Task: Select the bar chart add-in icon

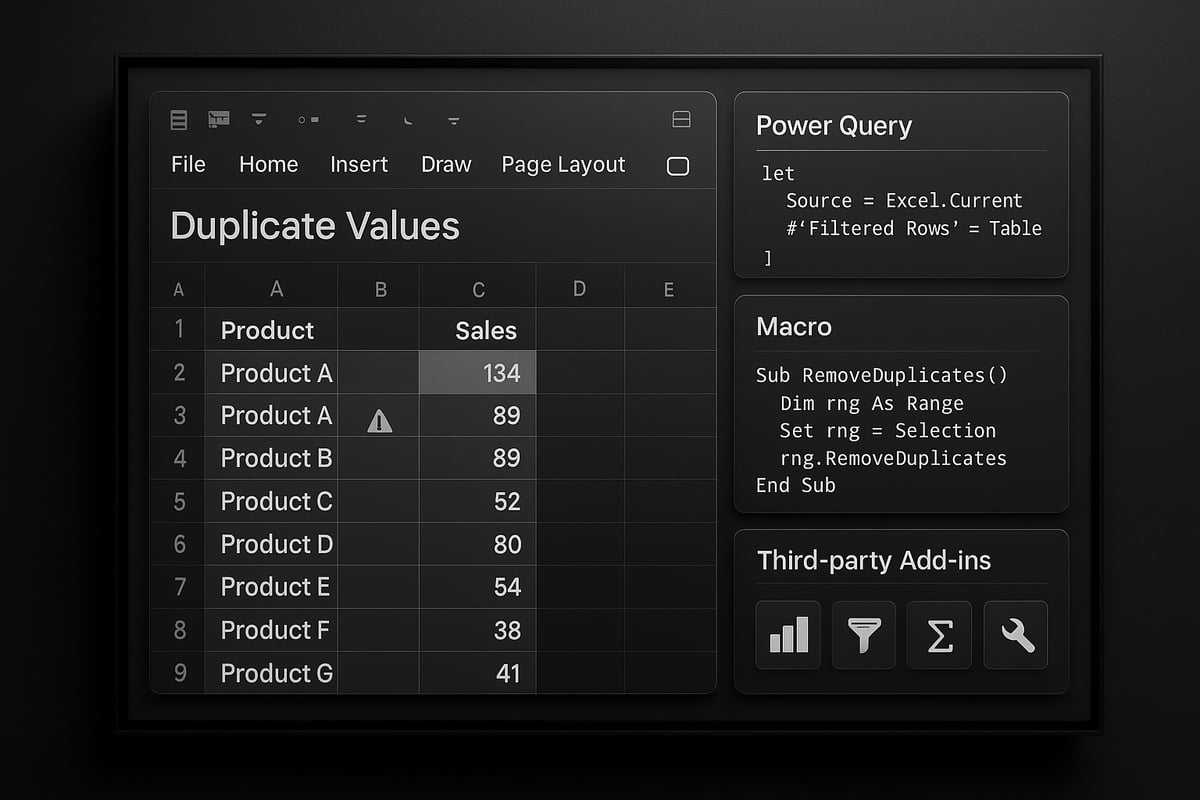Action: click(x=788, y=634)
